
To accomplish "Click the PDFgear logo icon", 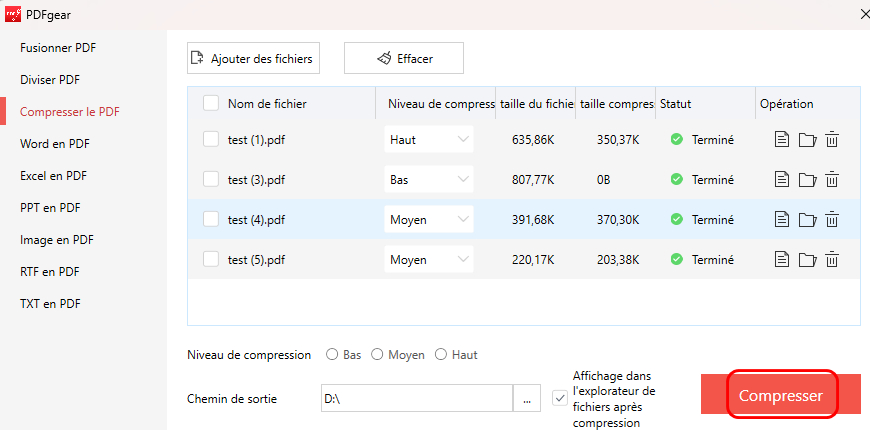I will [x=13, y=14].
